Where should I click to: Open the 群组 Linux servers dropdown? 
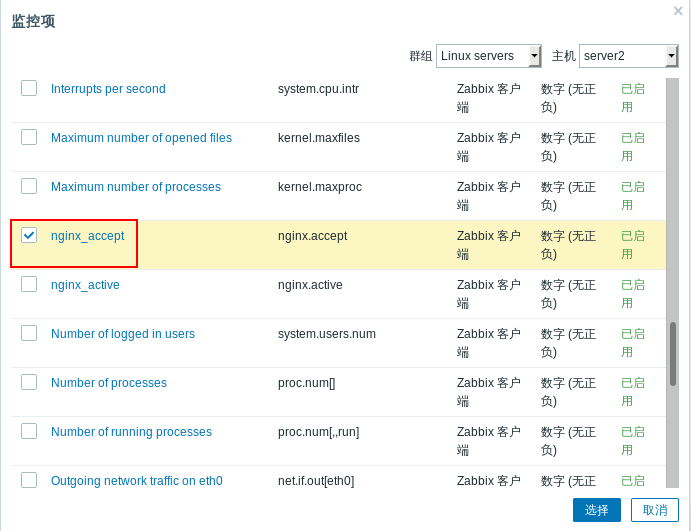tap(488, 56)
